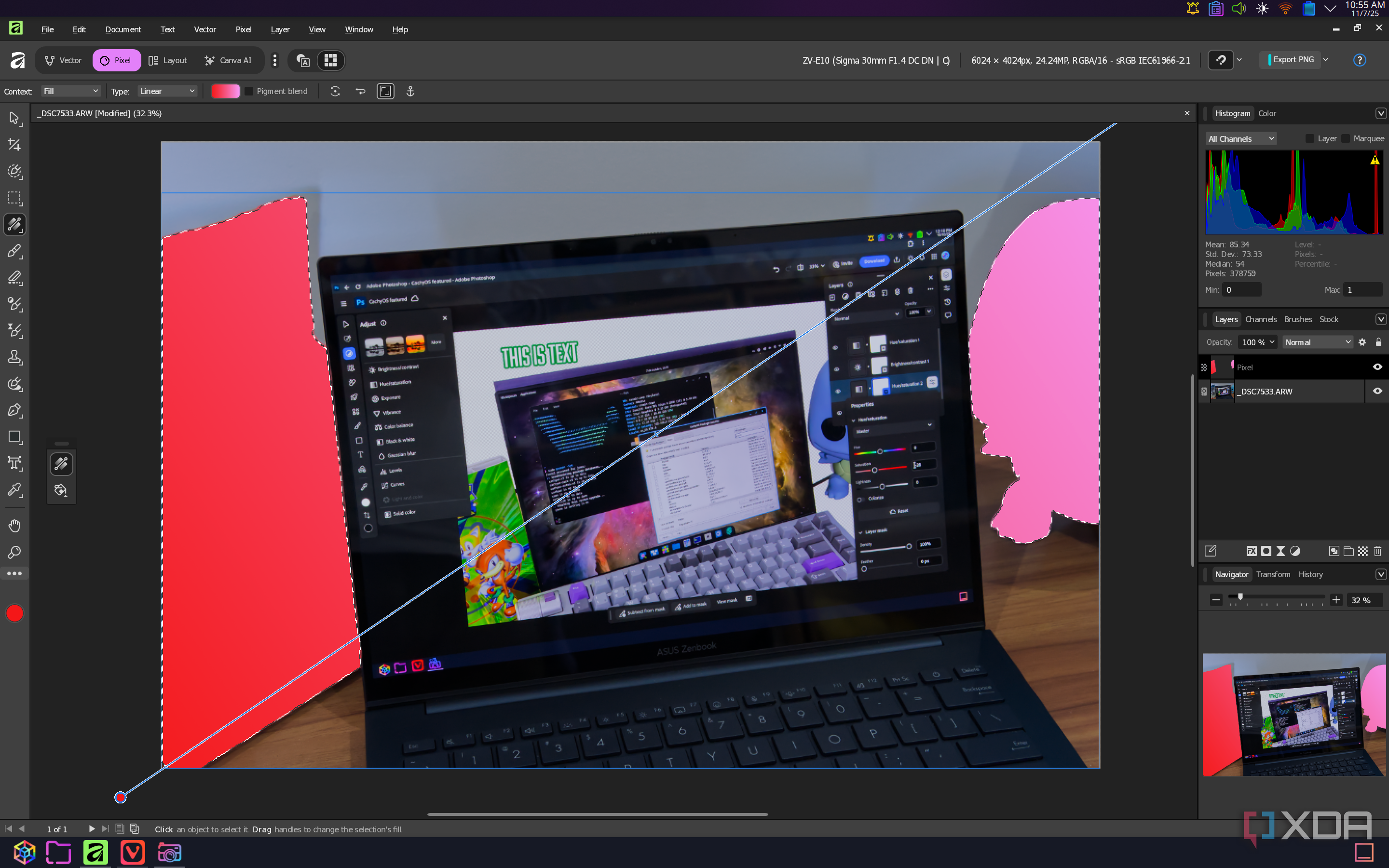Click the Gradient tool in flyout panel
This screenshot has height=868, width=1389.
coord(61,464)
